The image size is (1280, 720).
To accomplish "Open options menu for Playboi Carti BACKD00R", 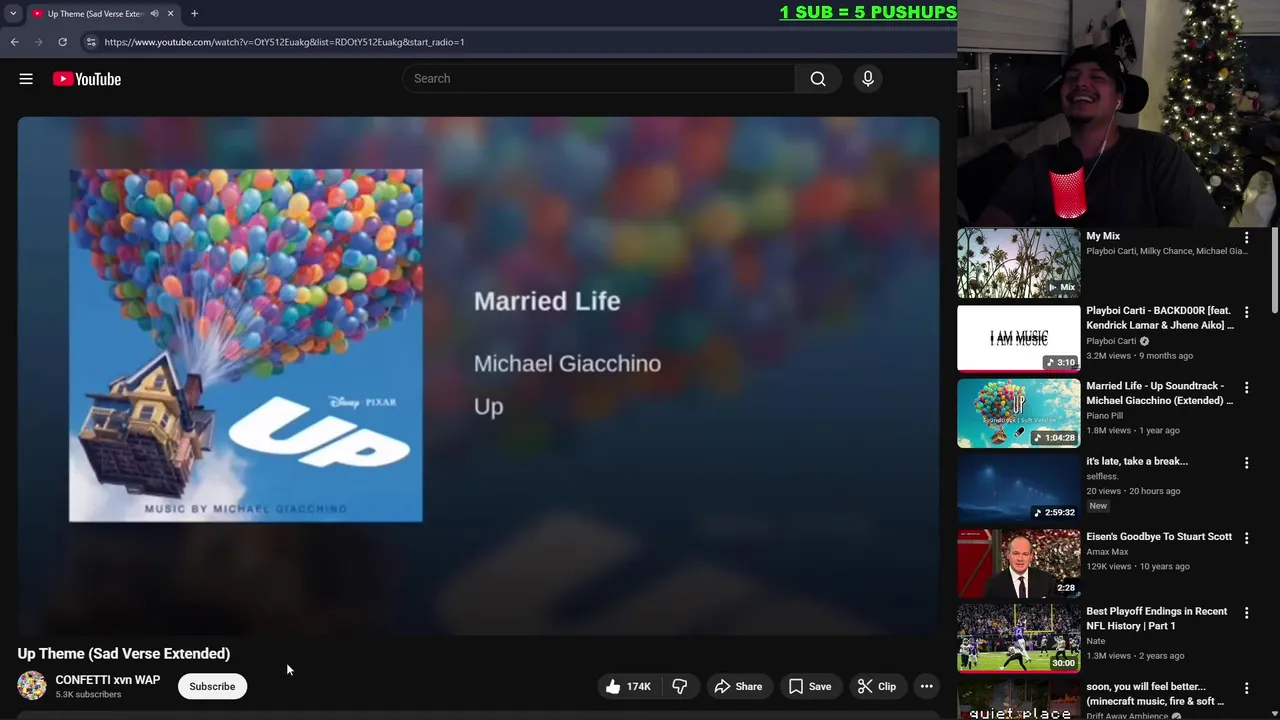I will pos(1246,313).
